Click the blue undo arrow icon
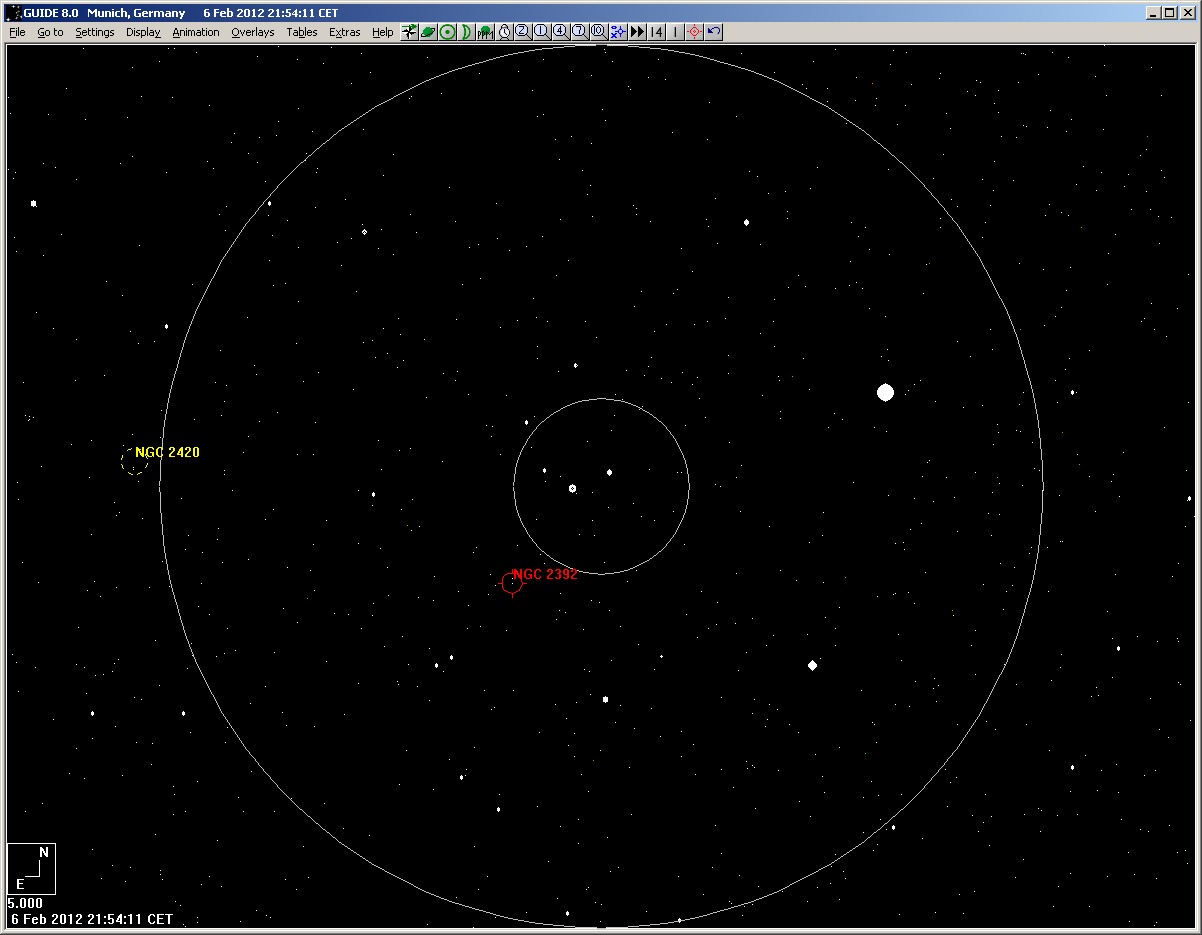This screenshot has height=935, width=1202. click(x=713, y=32)
